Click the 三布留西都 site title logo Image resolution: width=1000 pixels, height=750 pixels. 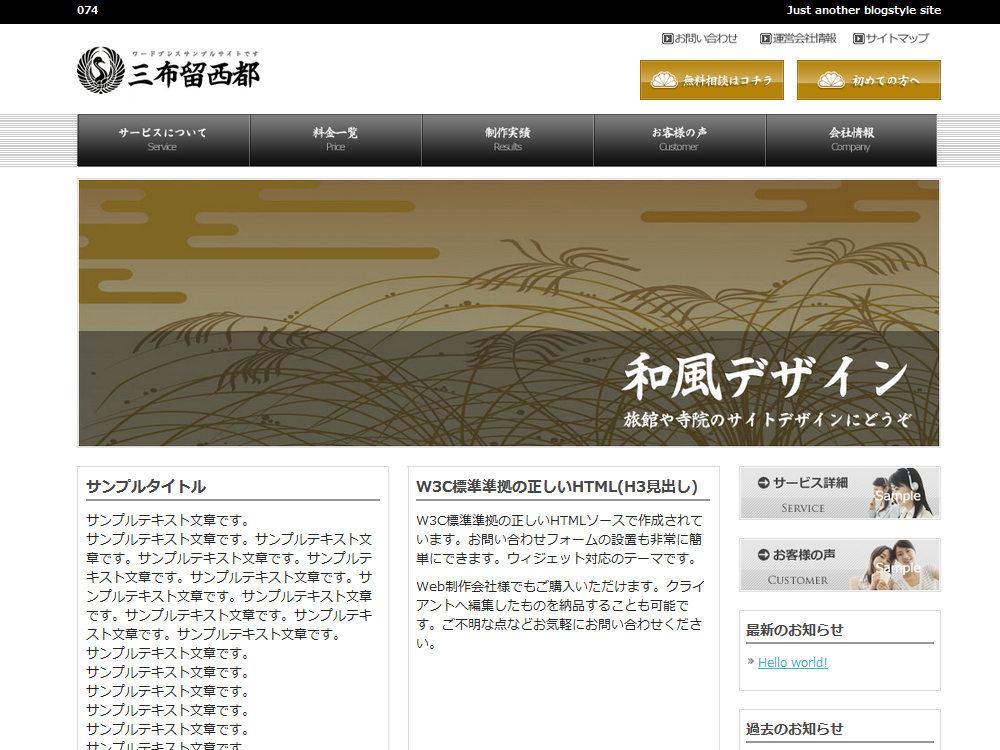(194, 75)
